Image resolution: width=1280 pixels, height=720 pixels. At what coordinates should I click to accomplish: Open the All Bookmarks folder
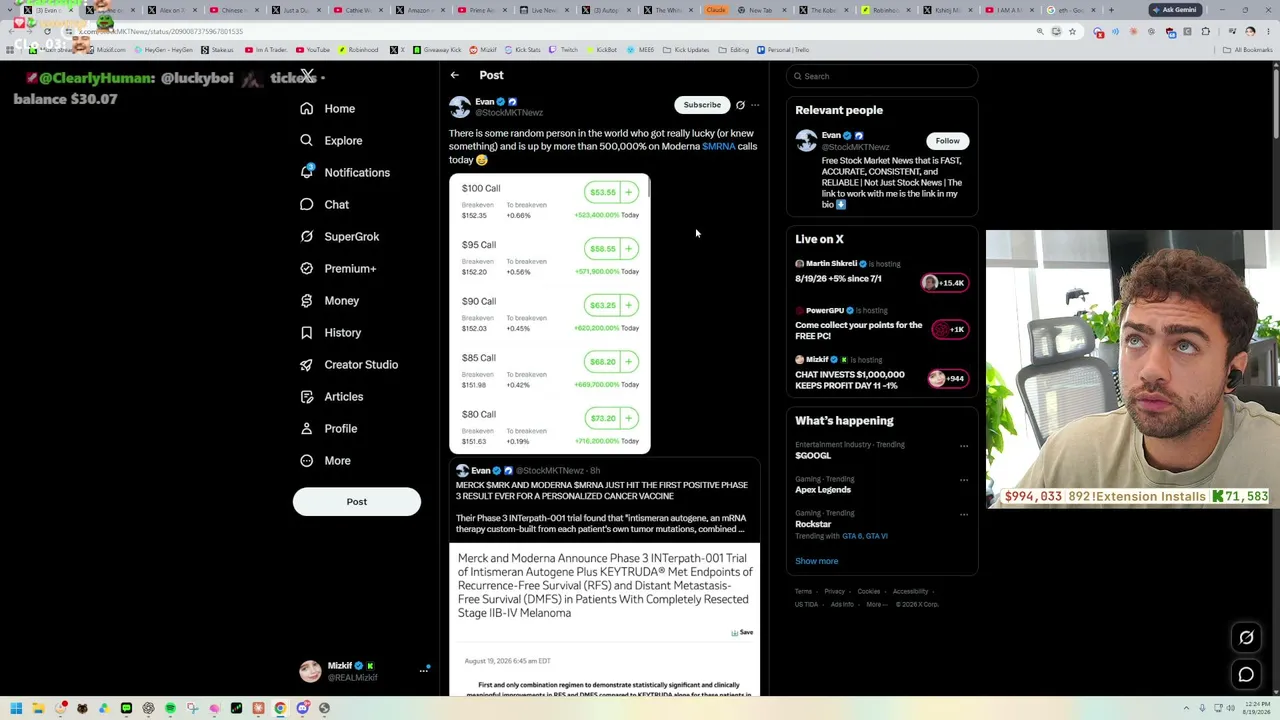(x=1247, y=50)
